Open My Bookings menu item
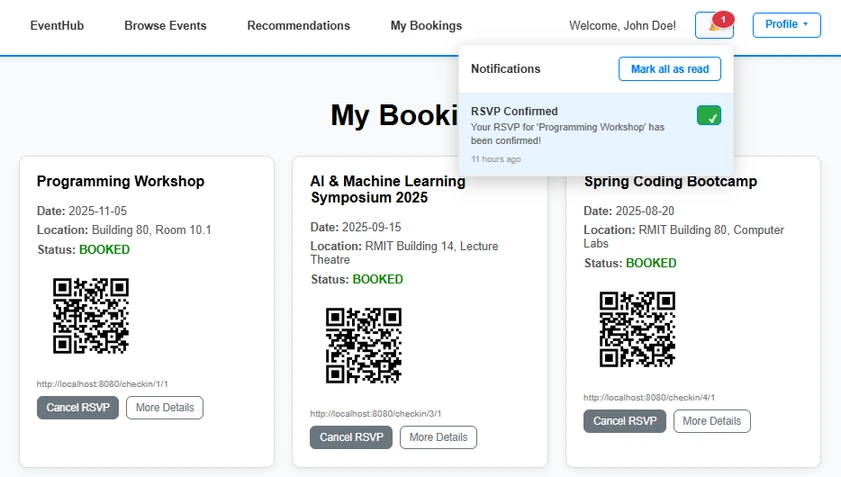The image size is (841, 477). [x=426, y=26]
